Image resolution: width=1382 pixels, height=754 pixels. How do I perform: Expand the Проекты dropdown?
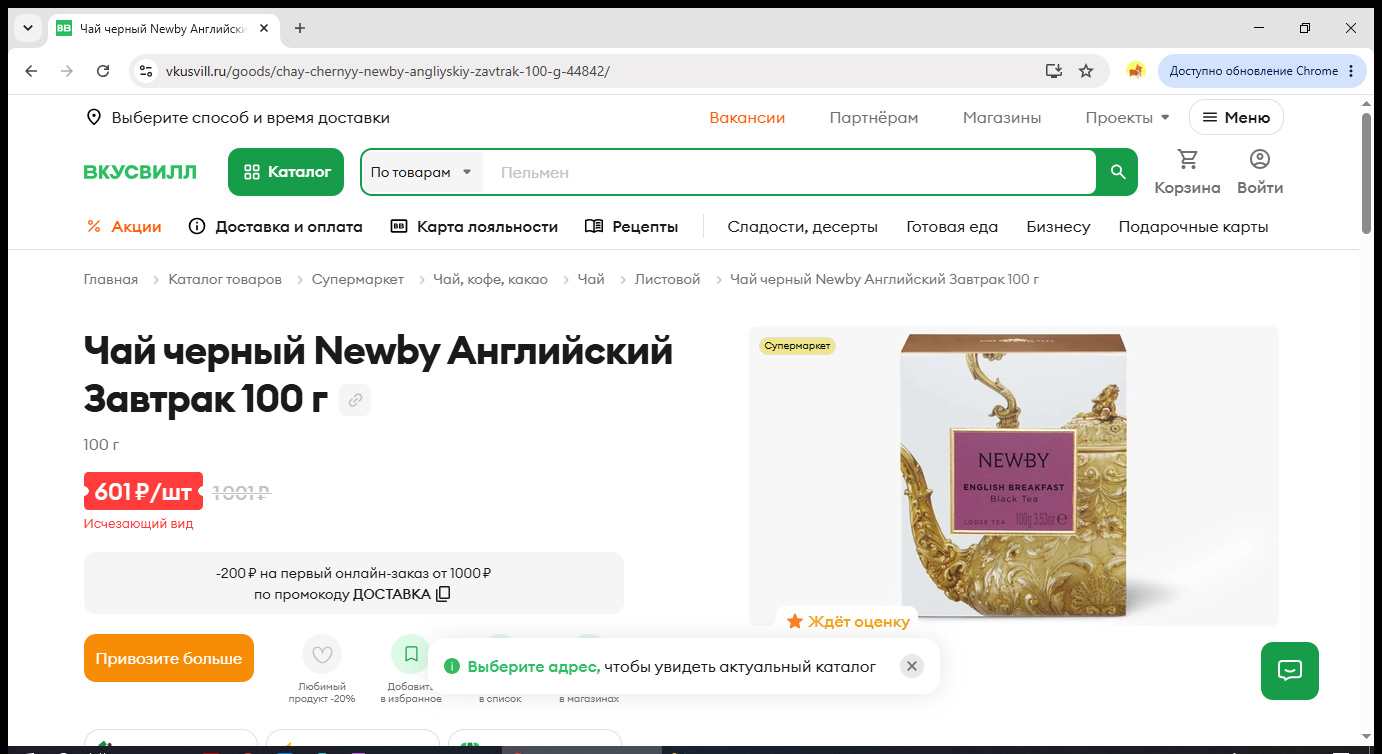pyautogui.click(x=1127, y=118)
